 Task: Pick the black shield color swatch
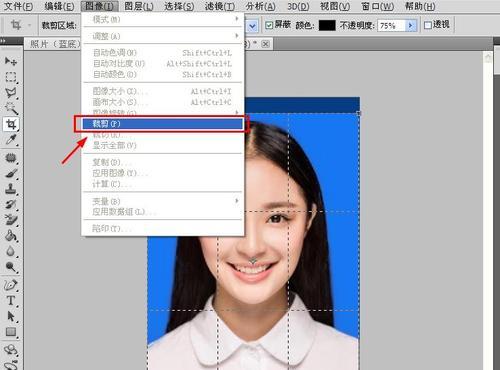pyautogui.click(x=327, y=25)
